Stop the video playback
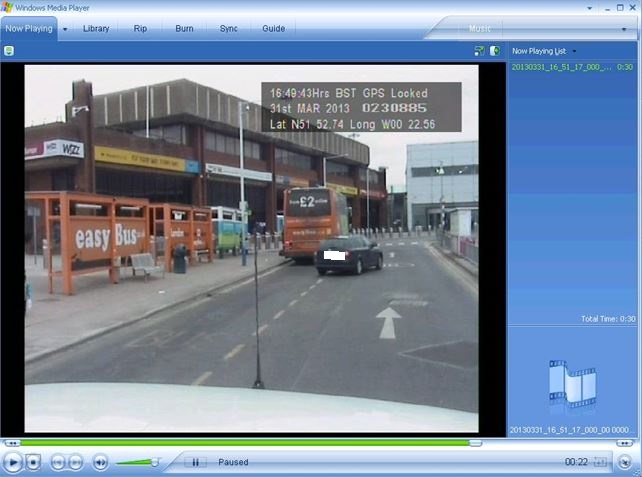 click(x=33, y=462)
